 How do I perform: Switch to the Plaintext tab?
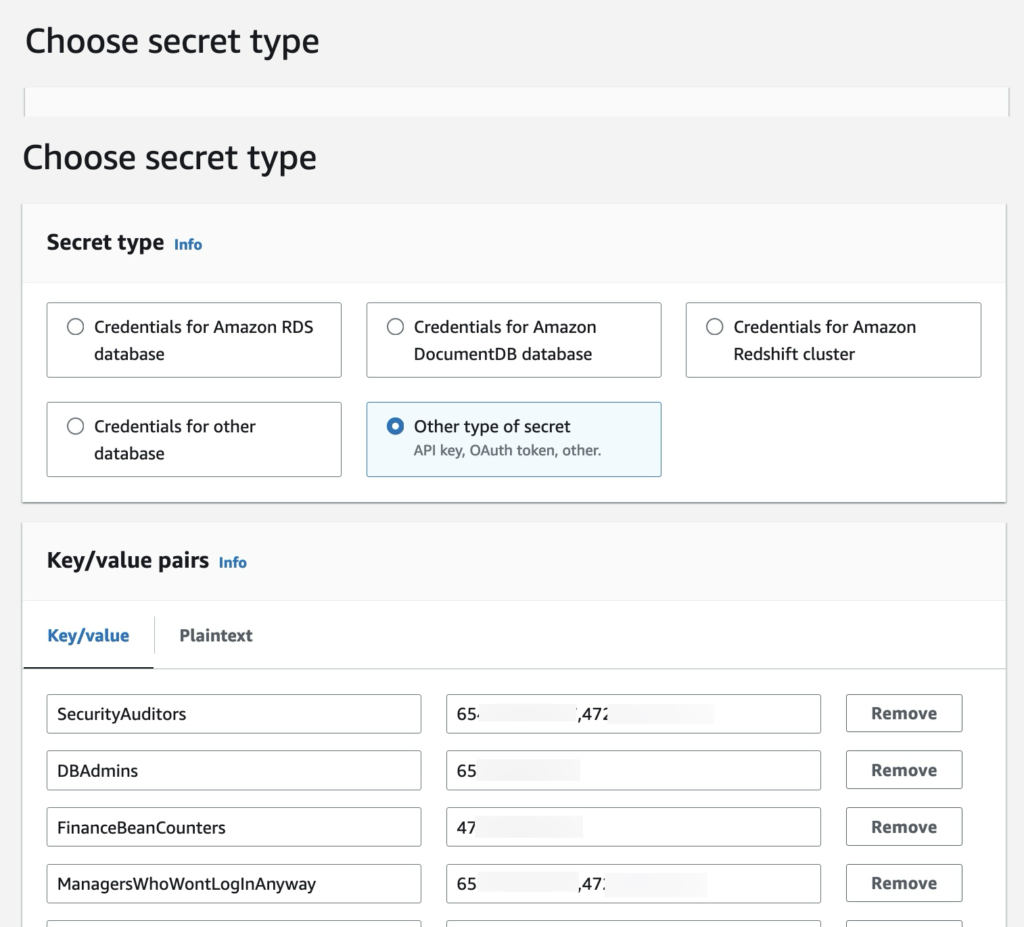(216, 636)
